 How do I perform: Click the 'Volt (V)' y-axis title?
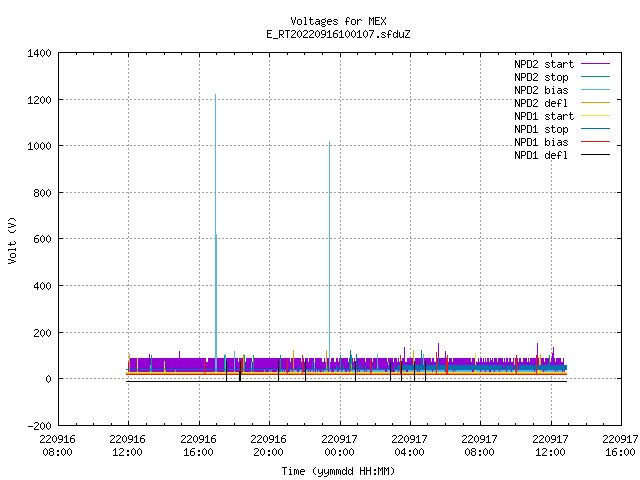click(x=12, y=241)
